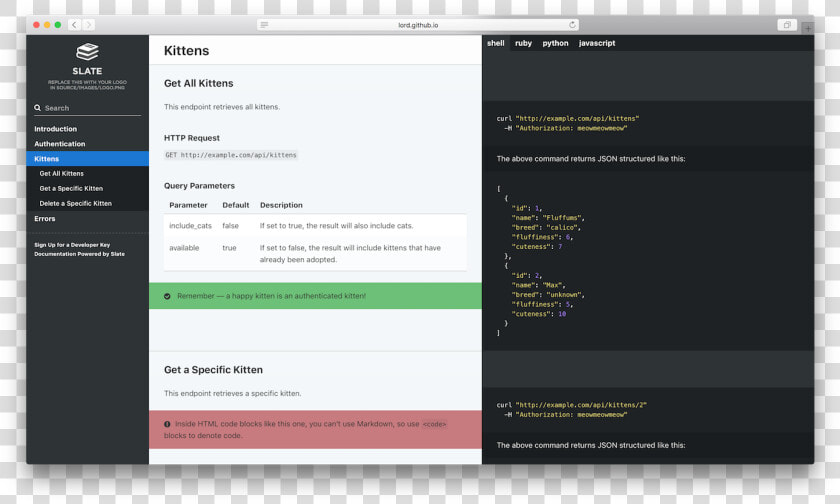Click the "name": "Fluffums" JSON line
Screen dimensions: 840x504
[x=548, y=218]
